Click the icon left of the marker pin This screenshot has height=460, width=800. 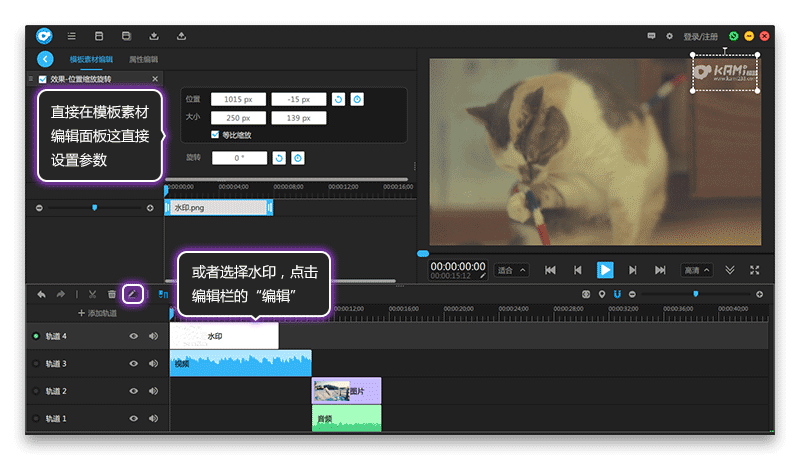(x=586, y=294)
